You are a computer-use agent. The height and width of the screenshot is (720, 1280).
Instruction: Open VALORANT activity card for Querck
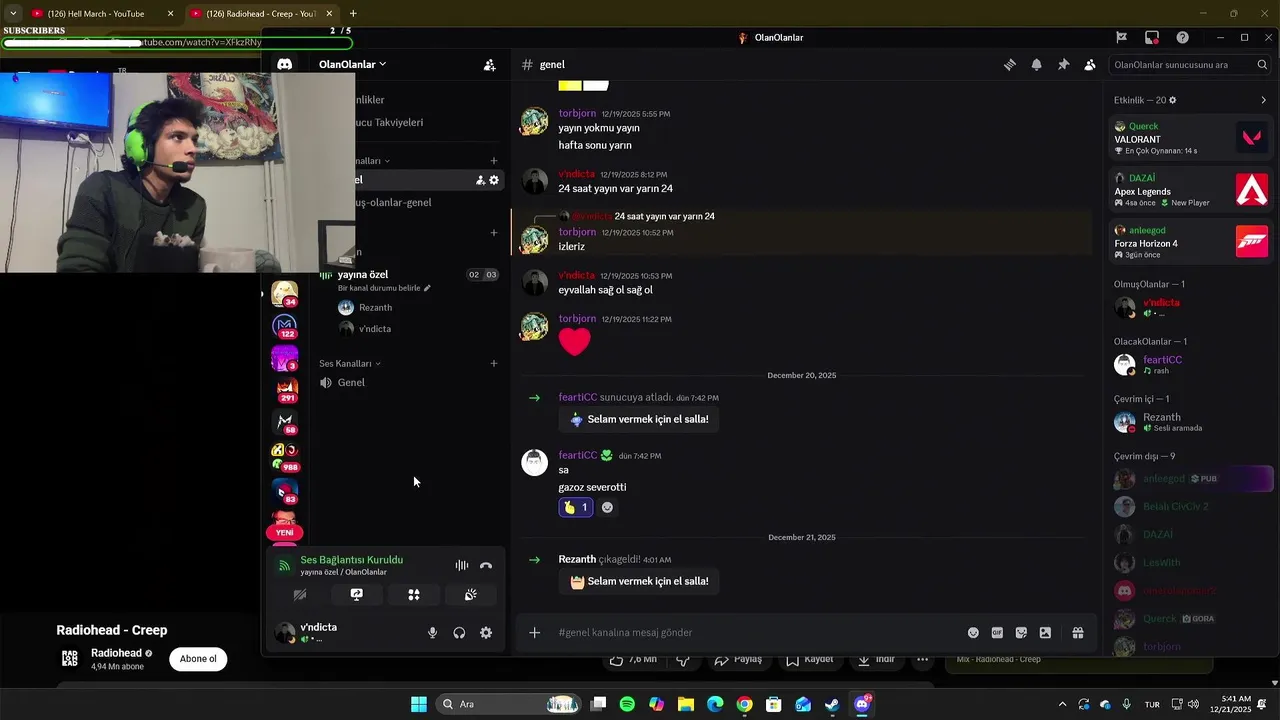pos(1191,139)
